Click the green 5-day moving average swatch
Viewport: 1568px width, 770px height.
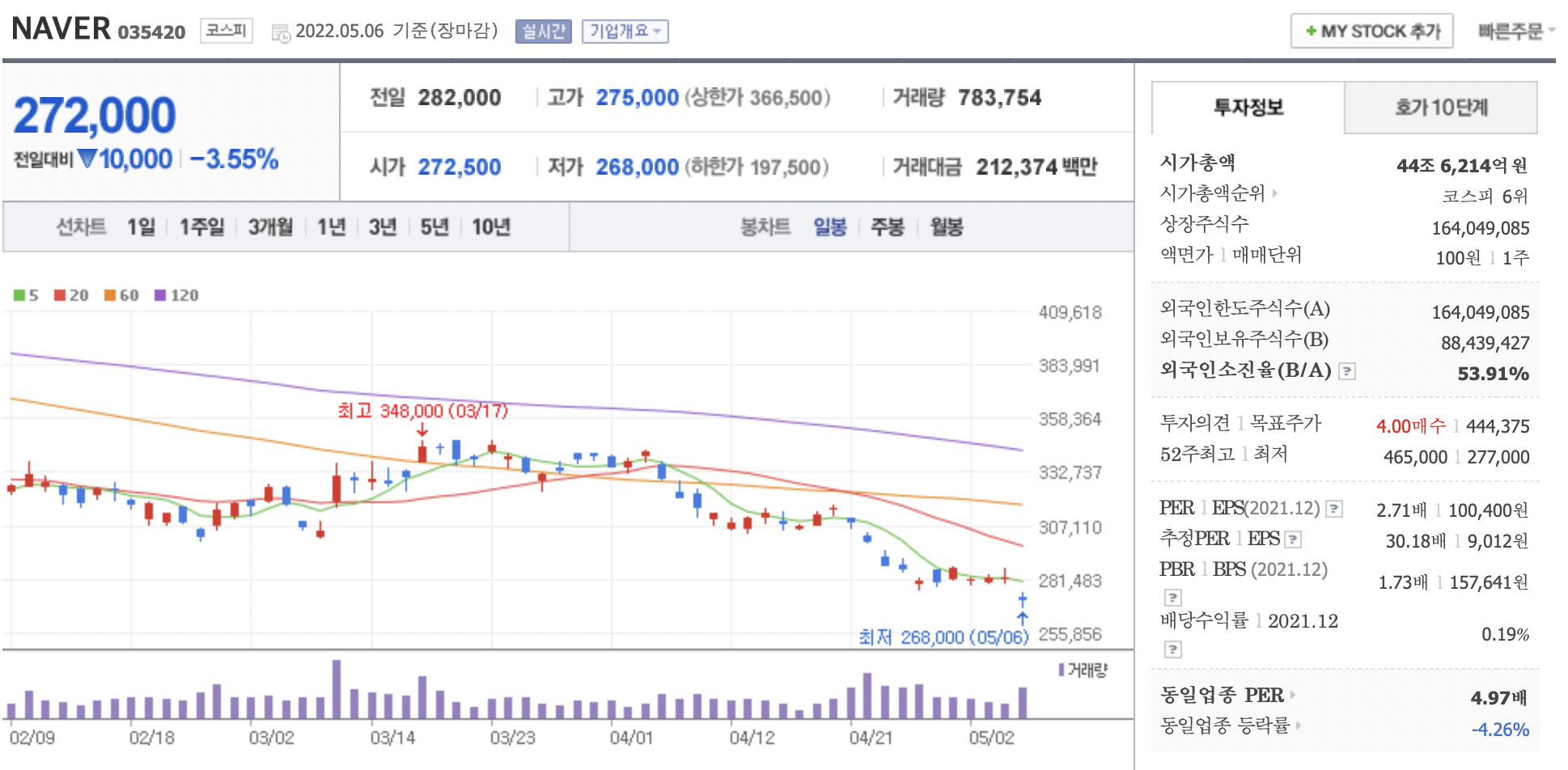pyautogui.click(x=19, y=295)
